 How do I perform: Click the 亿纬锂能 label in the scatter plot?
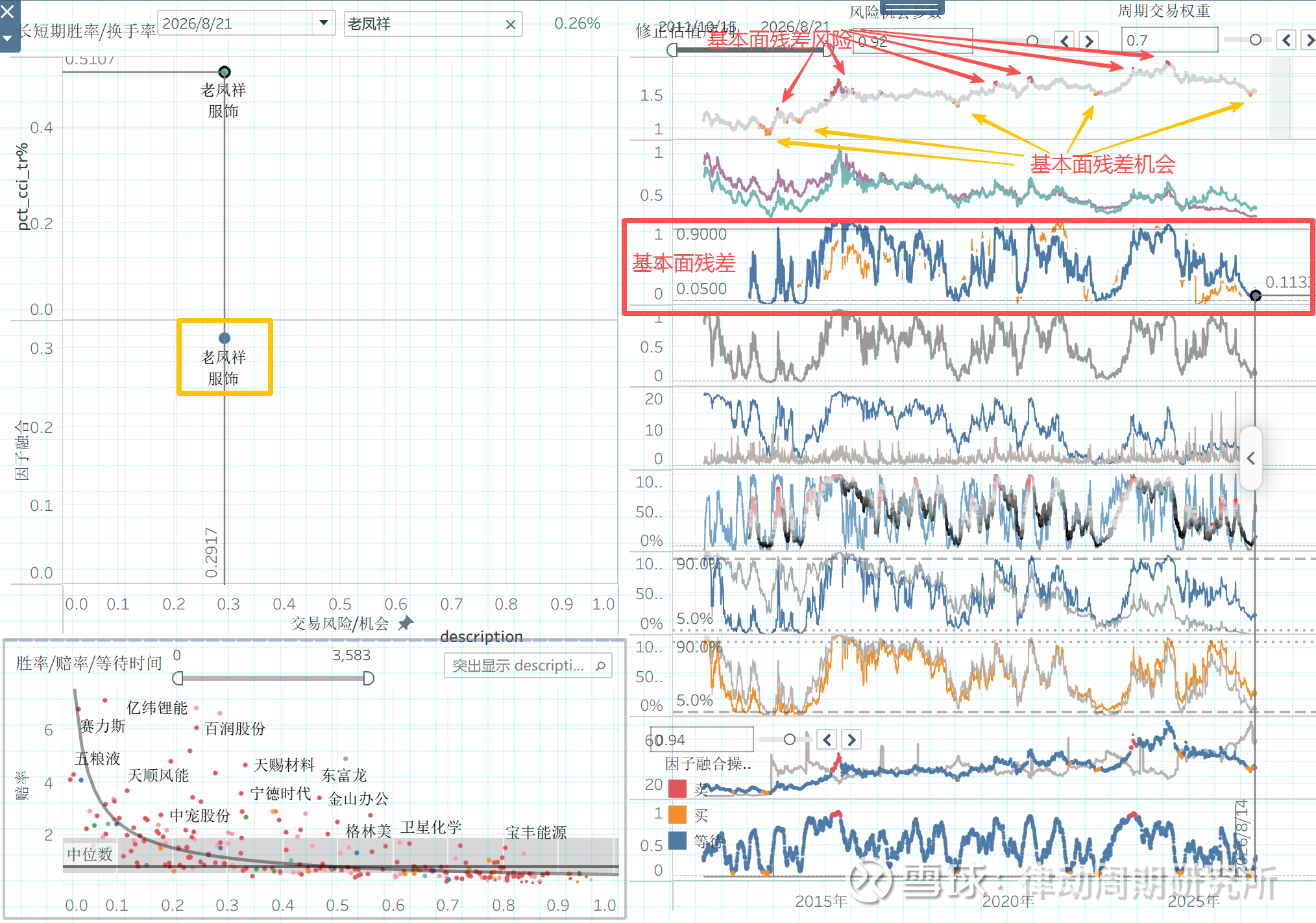coord(157,708)
